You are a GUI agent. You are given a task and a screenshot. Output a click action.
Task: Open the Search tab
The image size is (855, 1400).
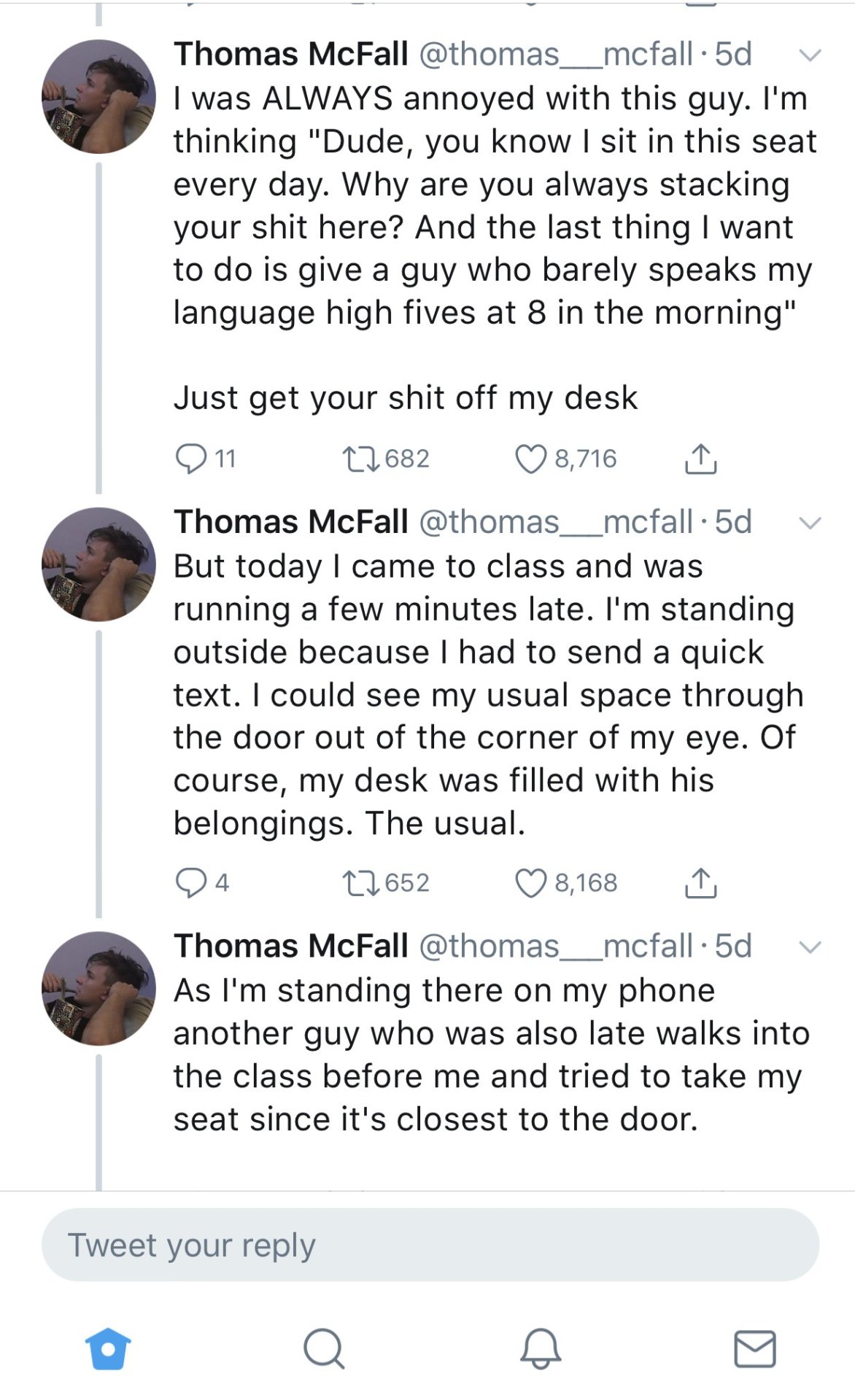[323, 1348]
